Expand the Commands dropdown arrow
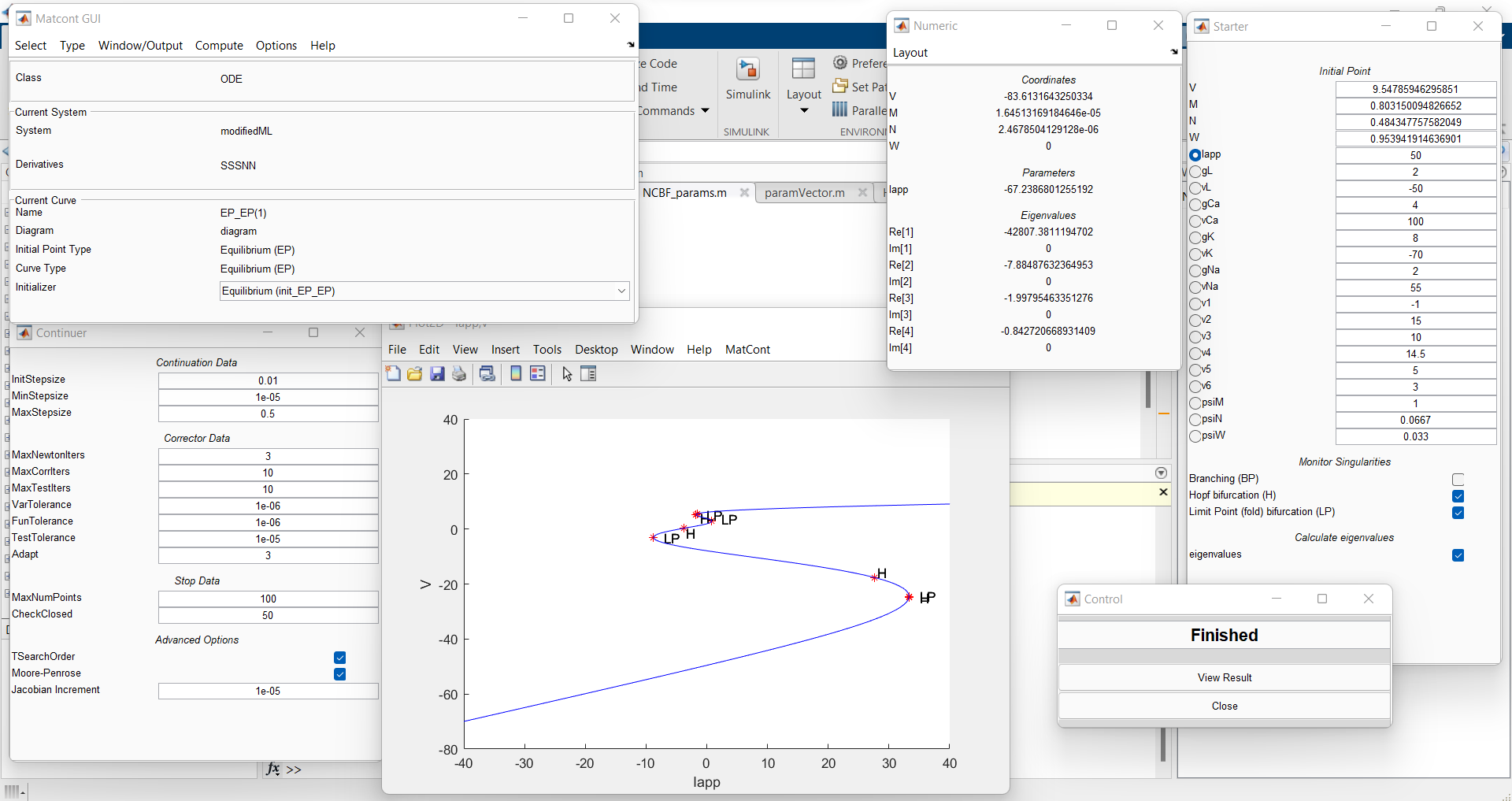 click(x=705, y=111)
